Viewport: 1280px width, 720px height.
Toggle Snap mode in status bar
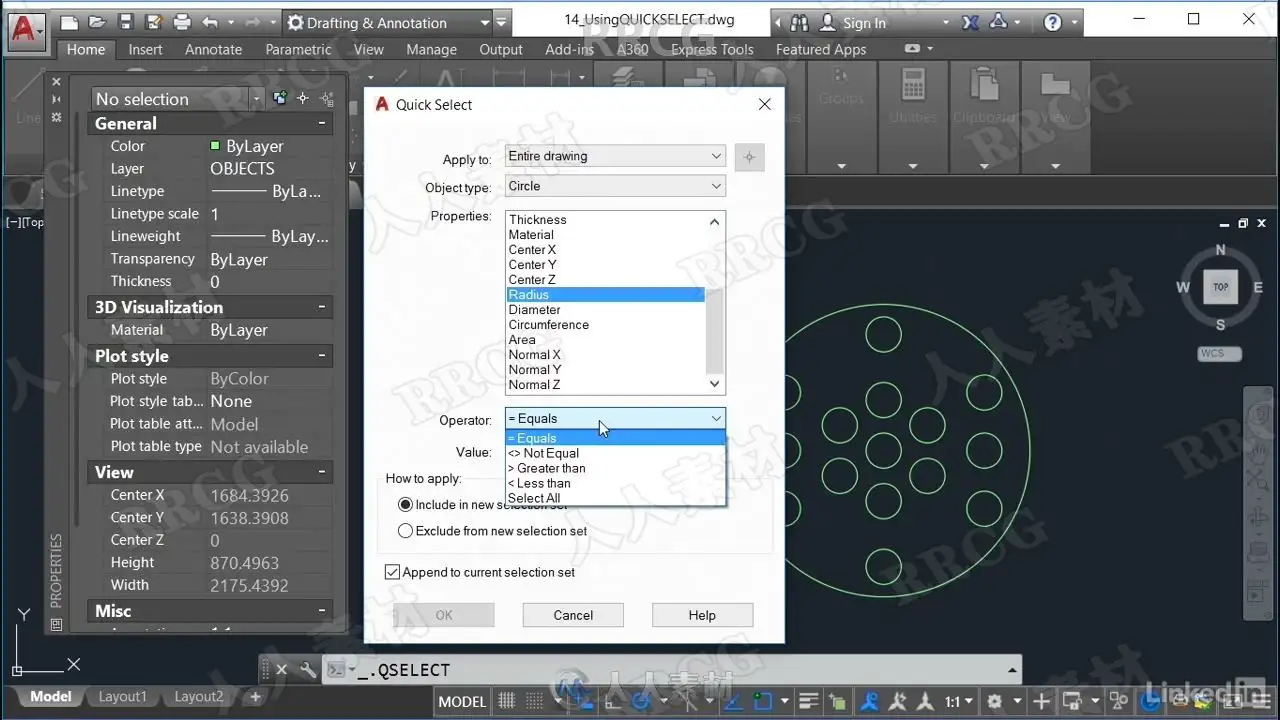pyautogui.click(x=533, y=702)
